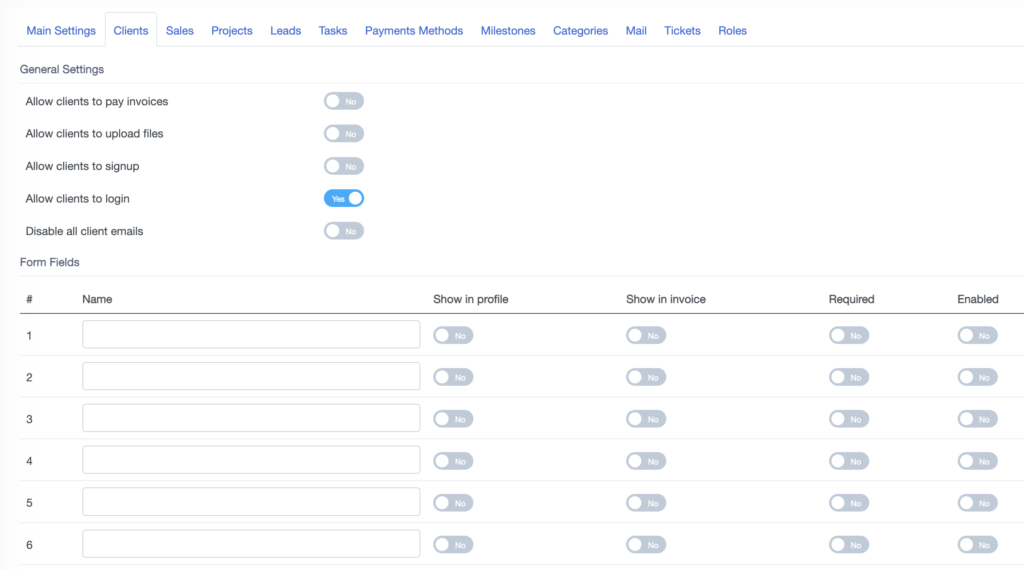
Task: Click the Form Fields heading
Action: (x=50, y=262)
